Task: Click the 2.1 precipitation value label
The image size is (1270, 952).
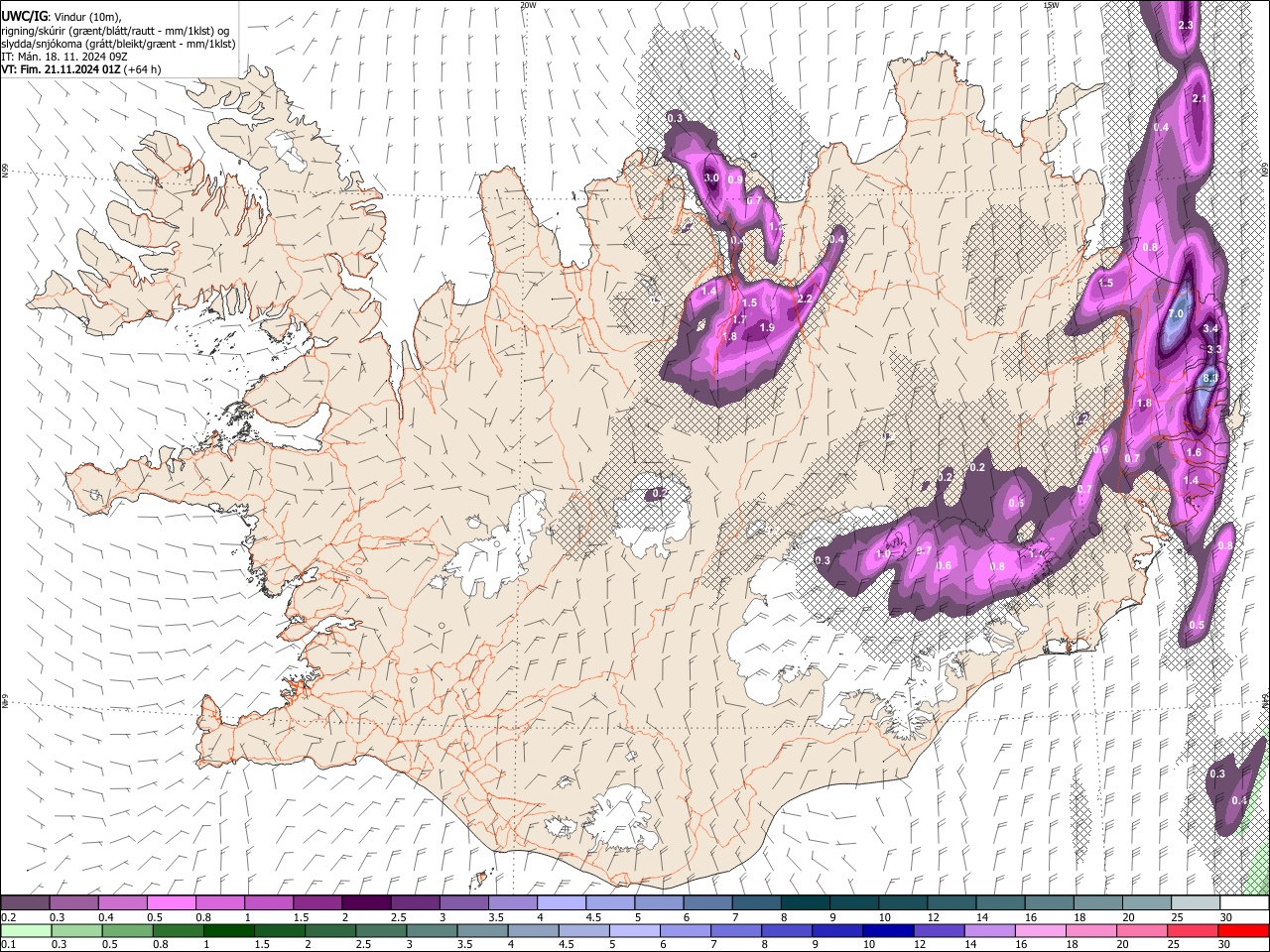Action: (1200, 98)
